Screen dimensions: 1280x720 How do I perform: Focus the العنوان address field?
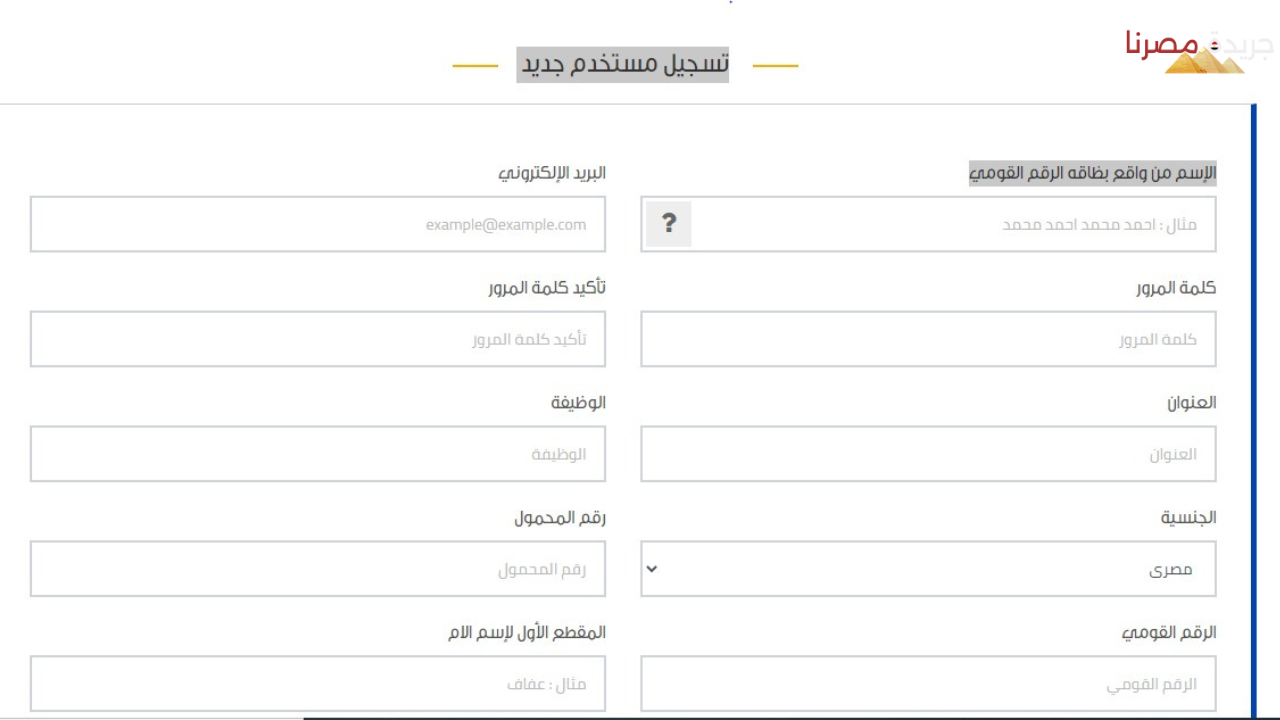click(929, 454)
